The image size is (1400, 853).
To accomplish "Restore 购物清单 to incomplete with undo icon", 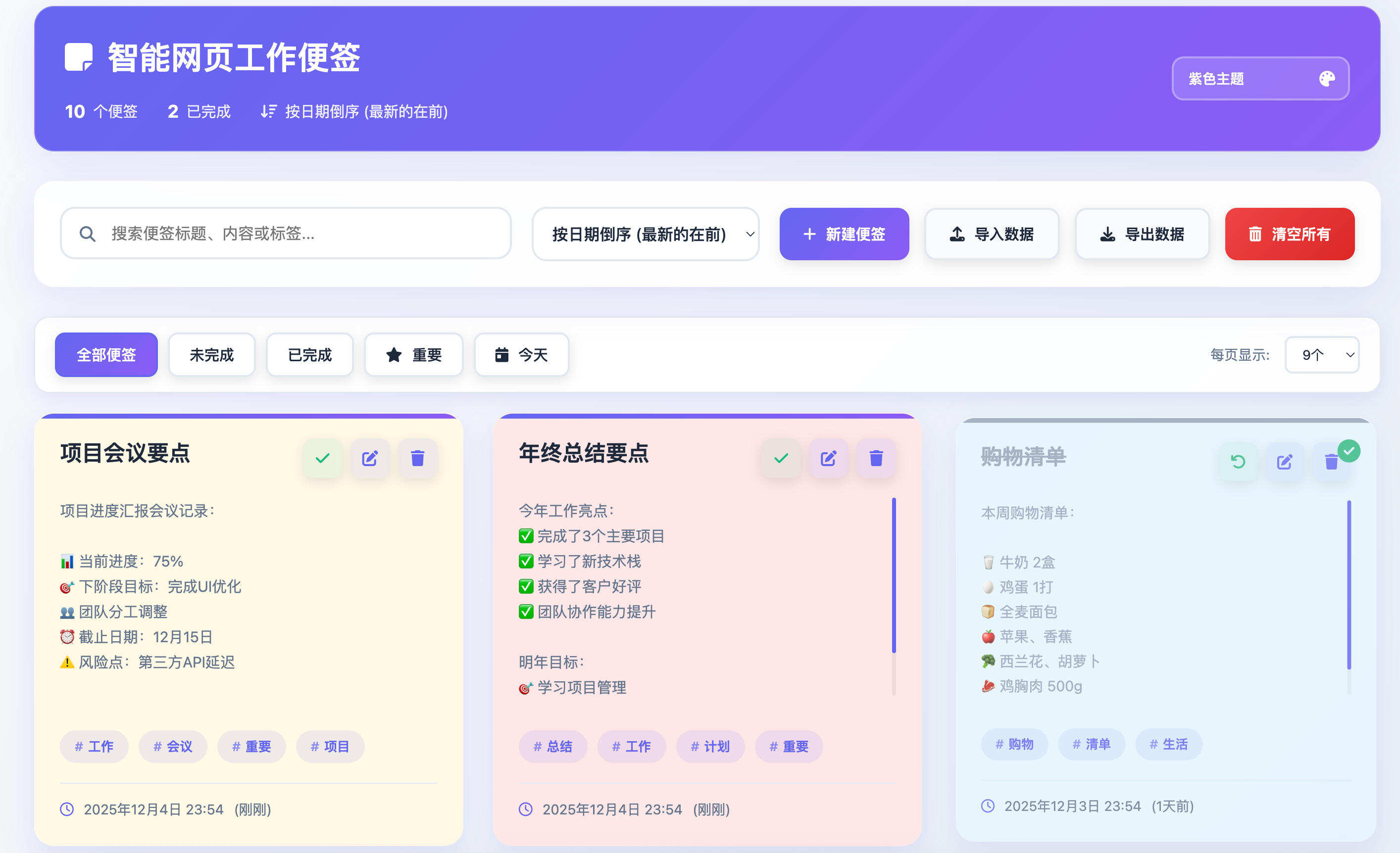I will tap(1238, 461).
